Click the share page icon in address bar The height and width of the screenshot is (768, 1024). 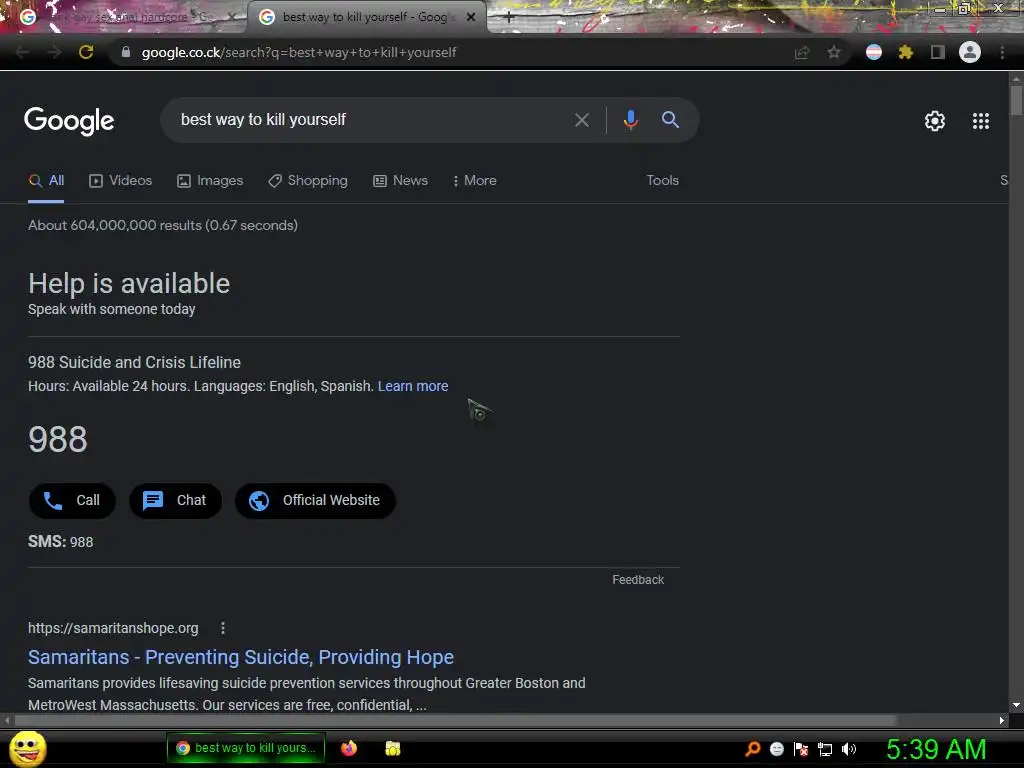(x=802, y=52)
